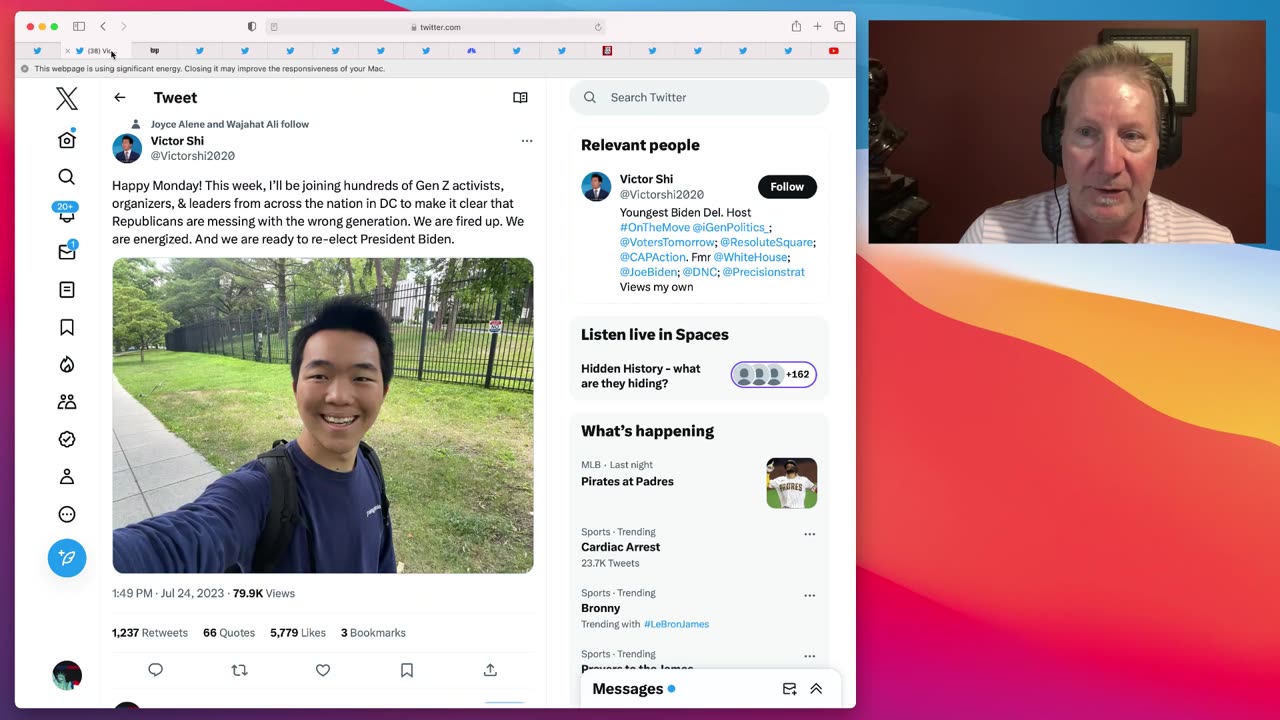
Task: Switch to the YouTube tab
Action: point(833,51)
